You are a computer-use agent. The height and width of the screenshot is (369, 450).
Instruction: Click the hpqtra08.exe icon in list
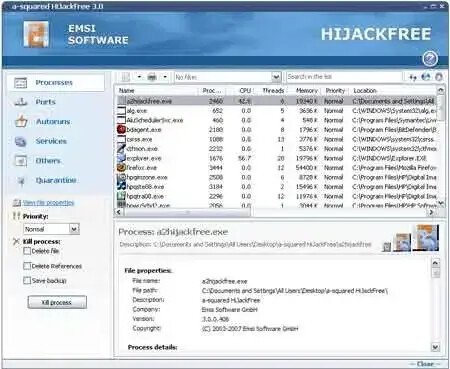(x=121, y=196)
